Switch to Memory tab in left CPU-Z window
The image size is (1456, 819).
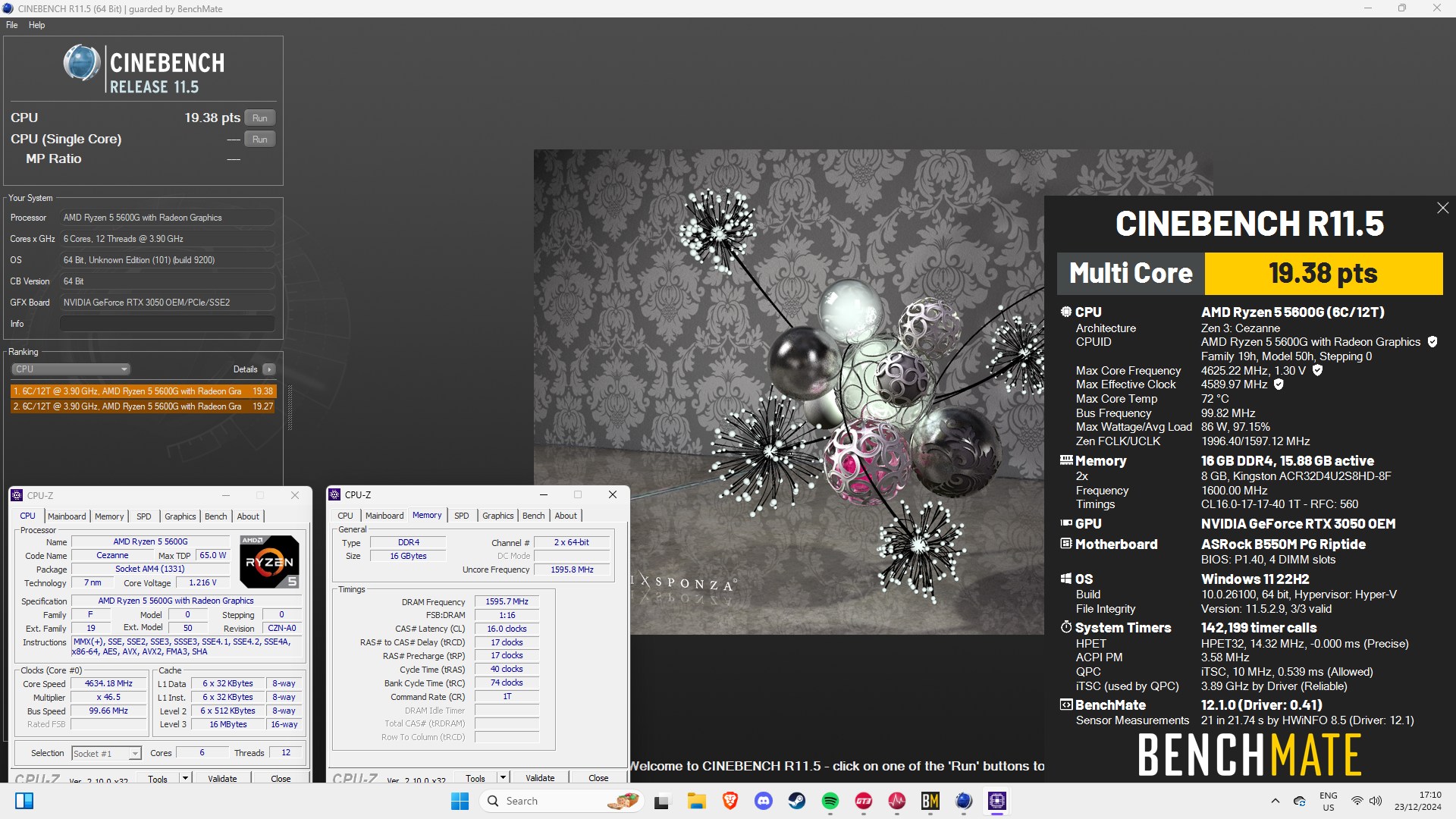109,516
